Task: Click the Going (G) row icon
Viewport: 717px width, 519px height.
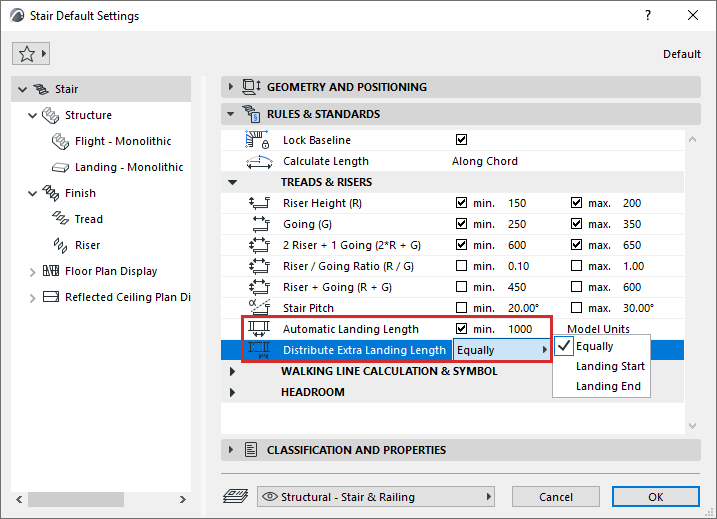Action: tap(259, 224)
